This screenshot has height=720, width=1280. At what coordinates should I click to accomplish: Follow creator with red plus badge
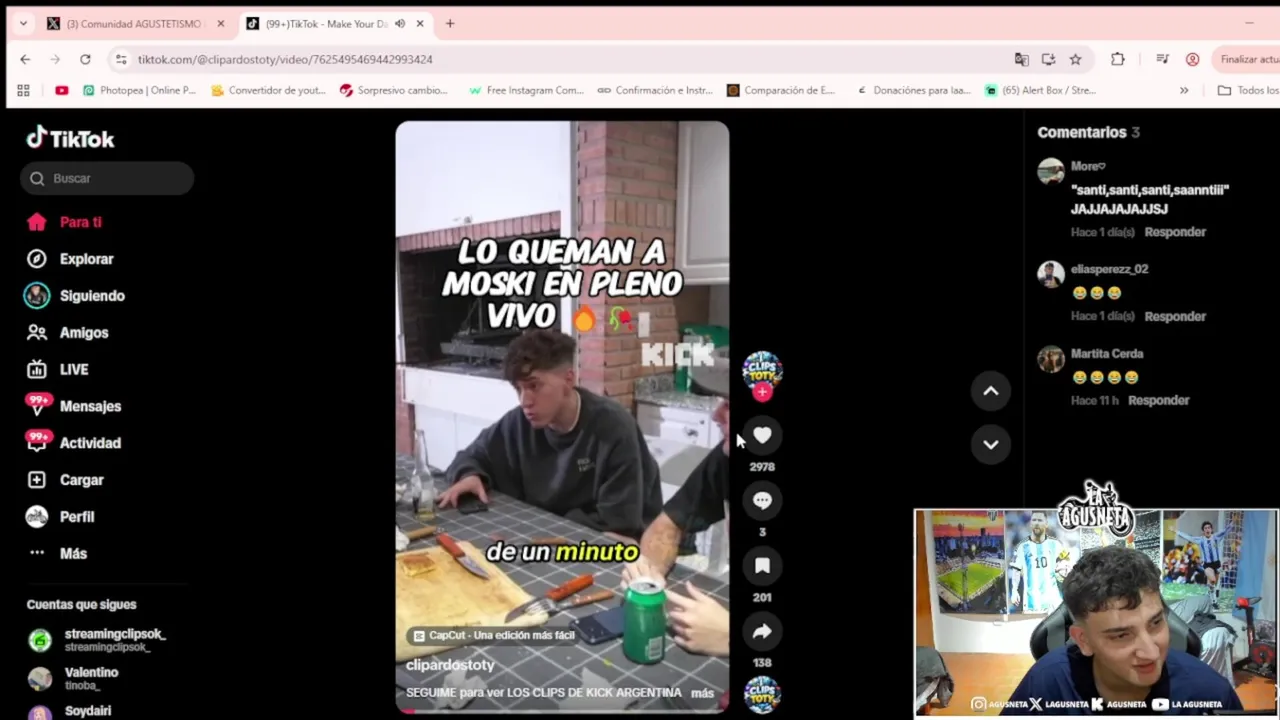pyautogui.click(x=762, y=392)
